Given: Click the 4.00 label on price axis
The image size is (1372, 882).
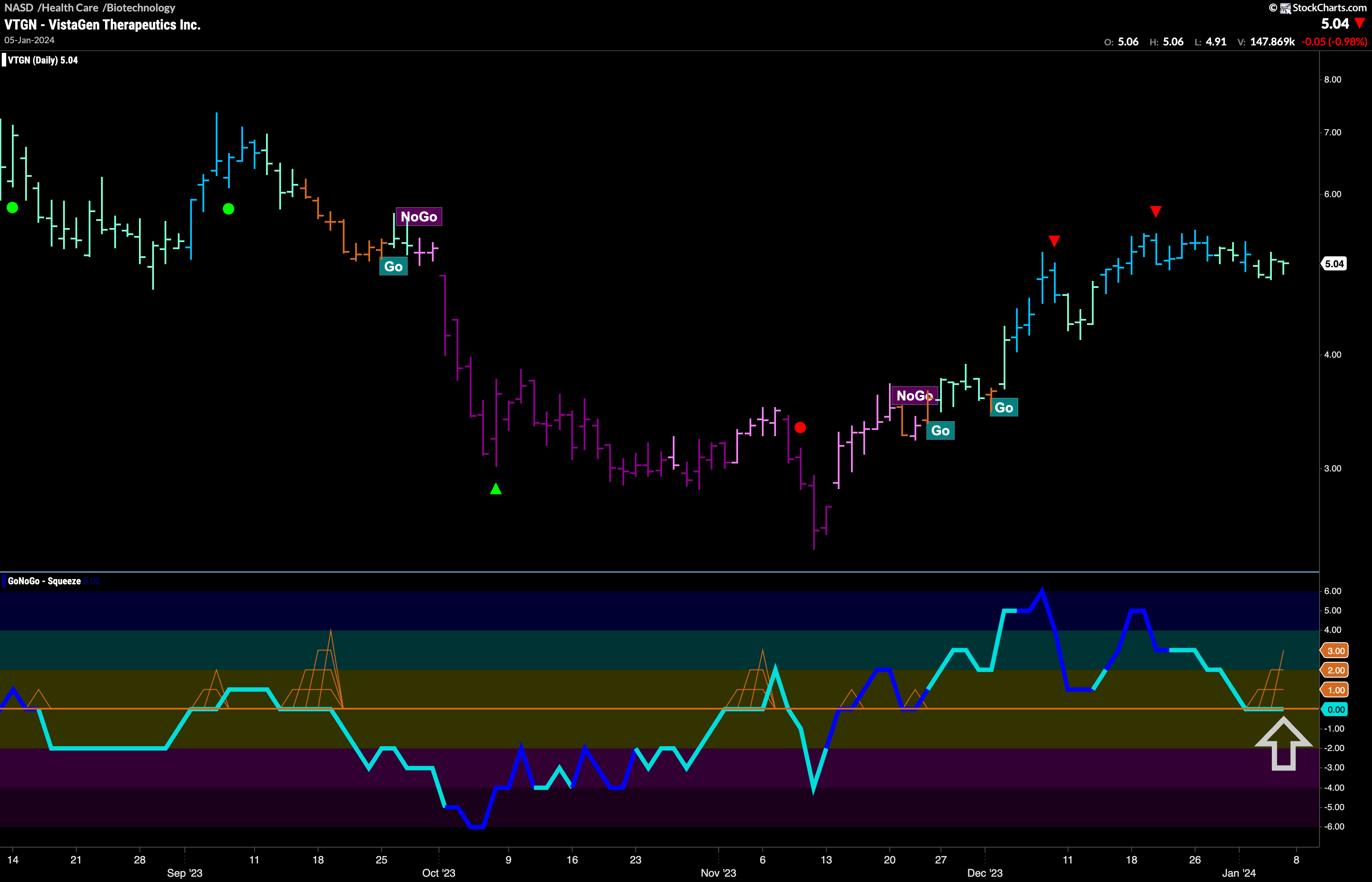Looking at the screenshot, I should [x=1332, y=355].
